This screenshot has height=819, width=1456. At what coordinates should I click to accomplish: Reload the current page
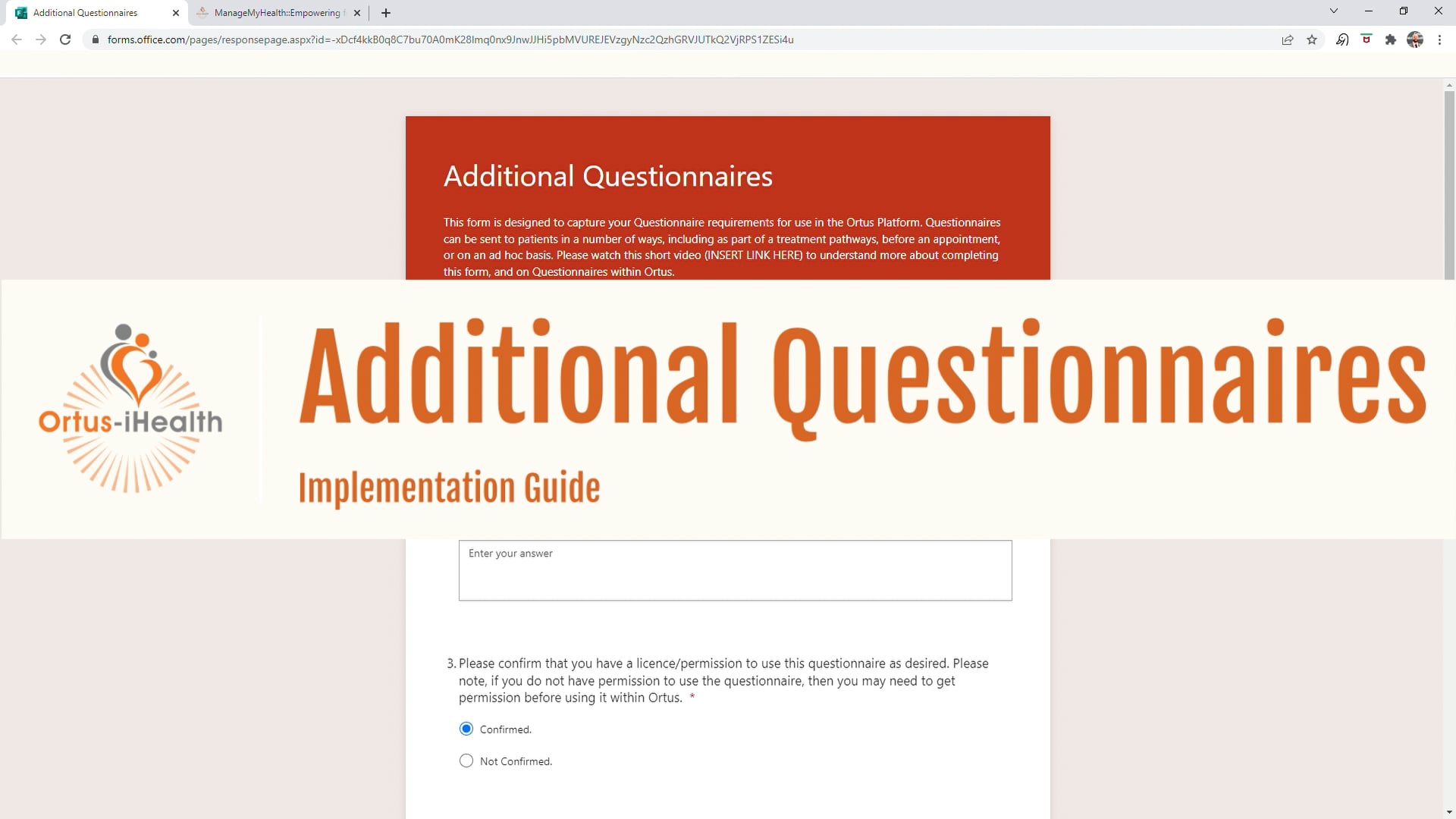(x=65, y=39)
